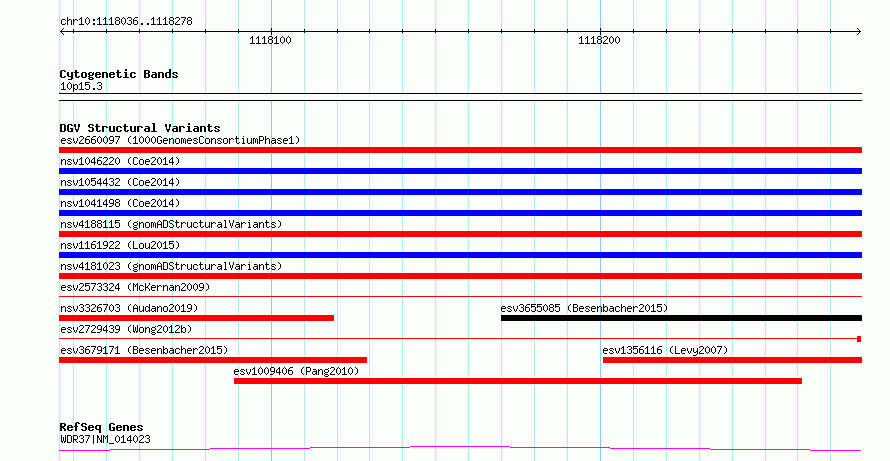Click esv2729439 (Wong2012b) label
The height and width of the screenshot is (461, 890).
126,329
